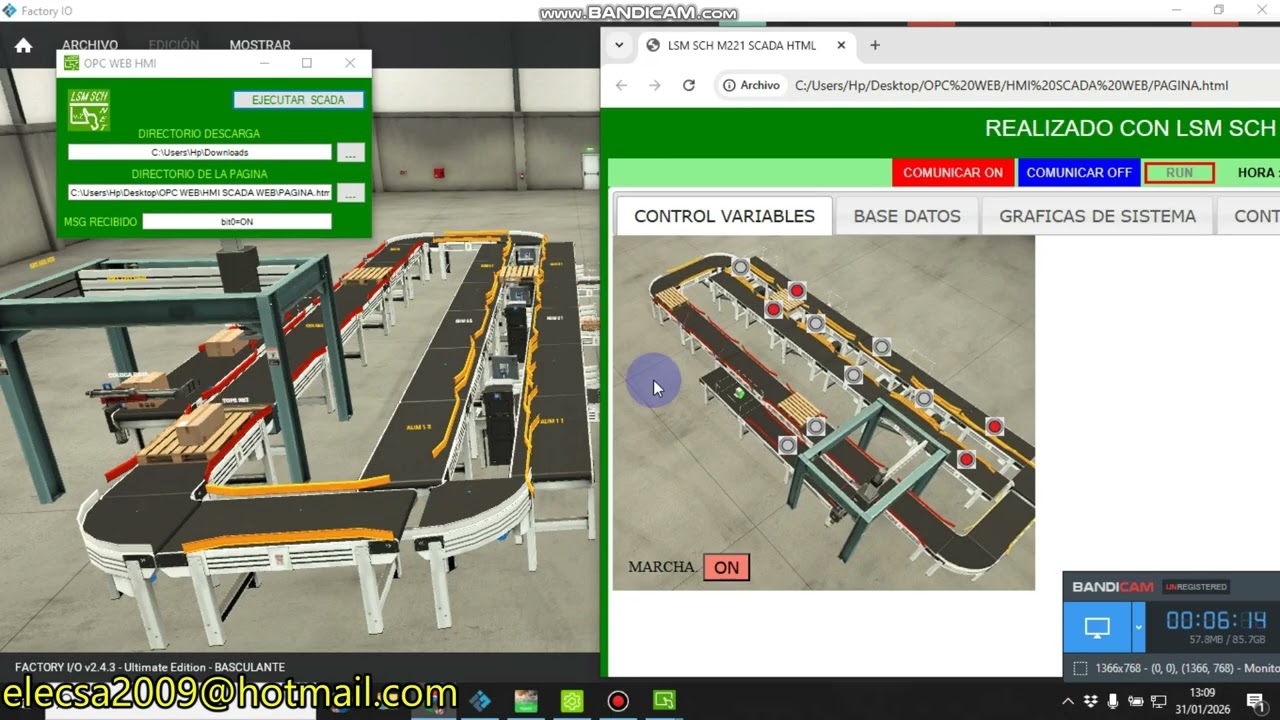Viewport: 1280px width, 720px height.
Task: Open the green LSM SCH taskbar app
Action: click(x=664, y=701)
